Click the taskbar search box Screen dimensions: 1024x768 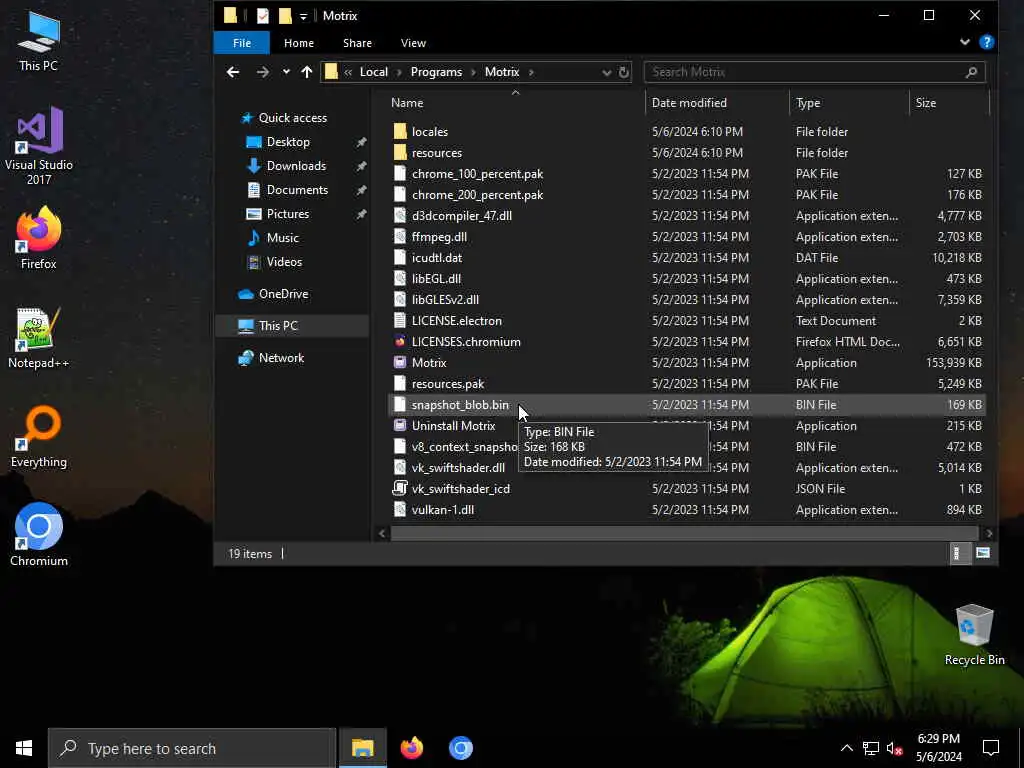(192, 748)
